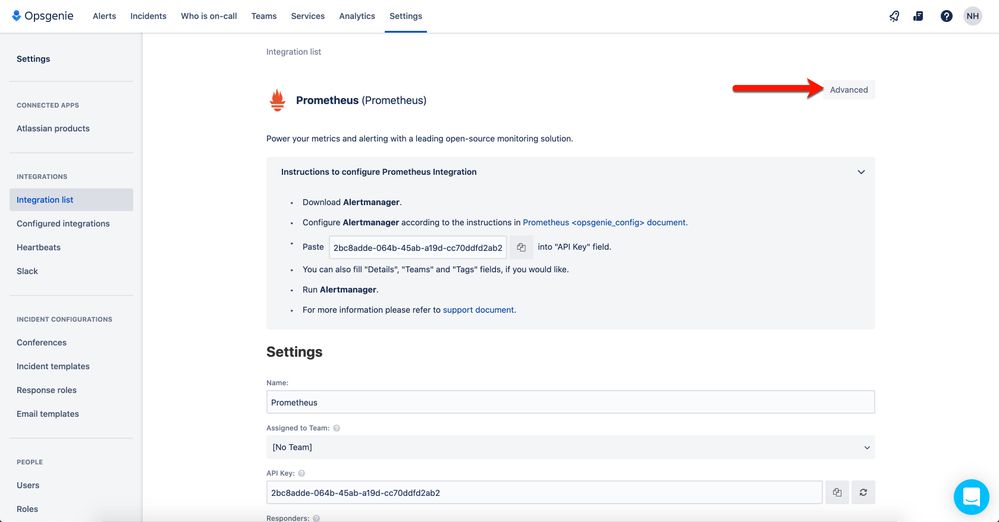Open Slack in sidebar

coord(27,271)
